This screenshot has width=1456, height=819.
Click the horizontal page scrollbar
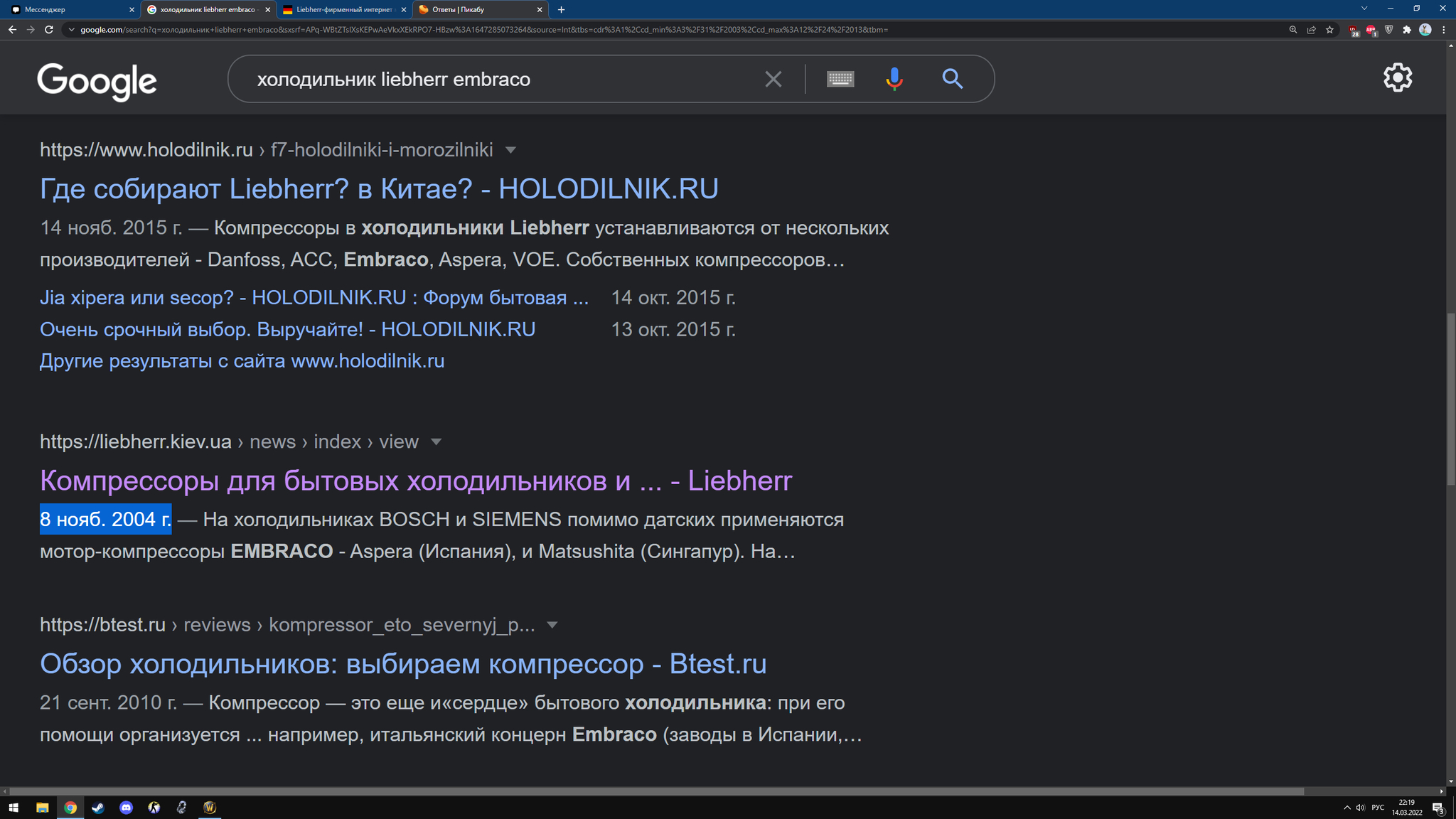point(654,791)
